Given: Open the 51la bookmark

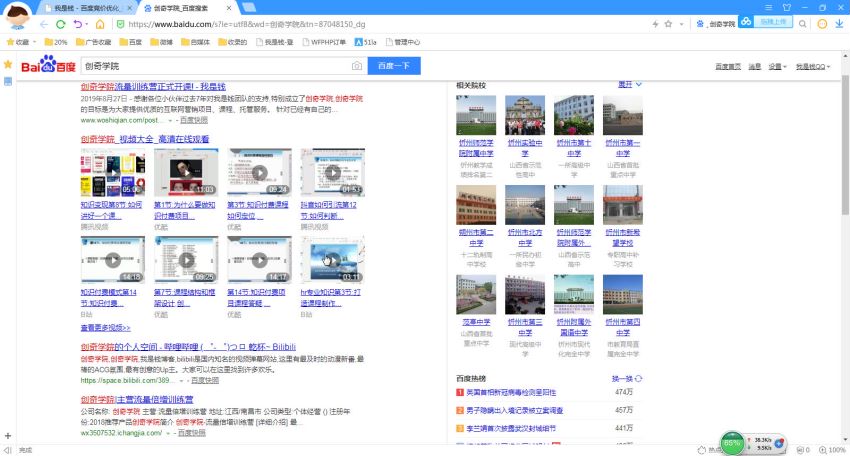Looking at the screenshot, I should click(365, 42).
